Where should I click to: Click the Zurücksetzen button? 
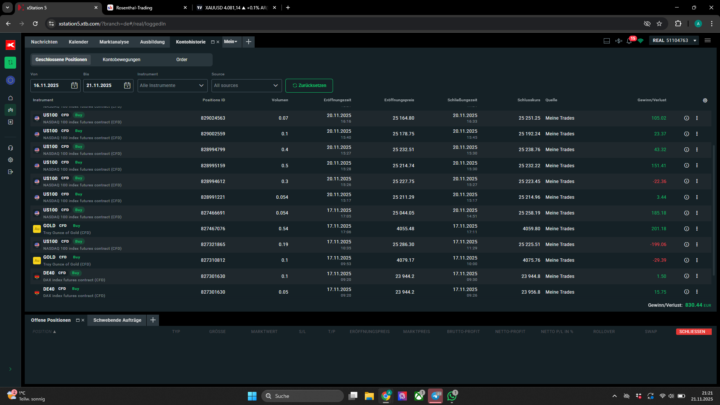click(309, 85)
